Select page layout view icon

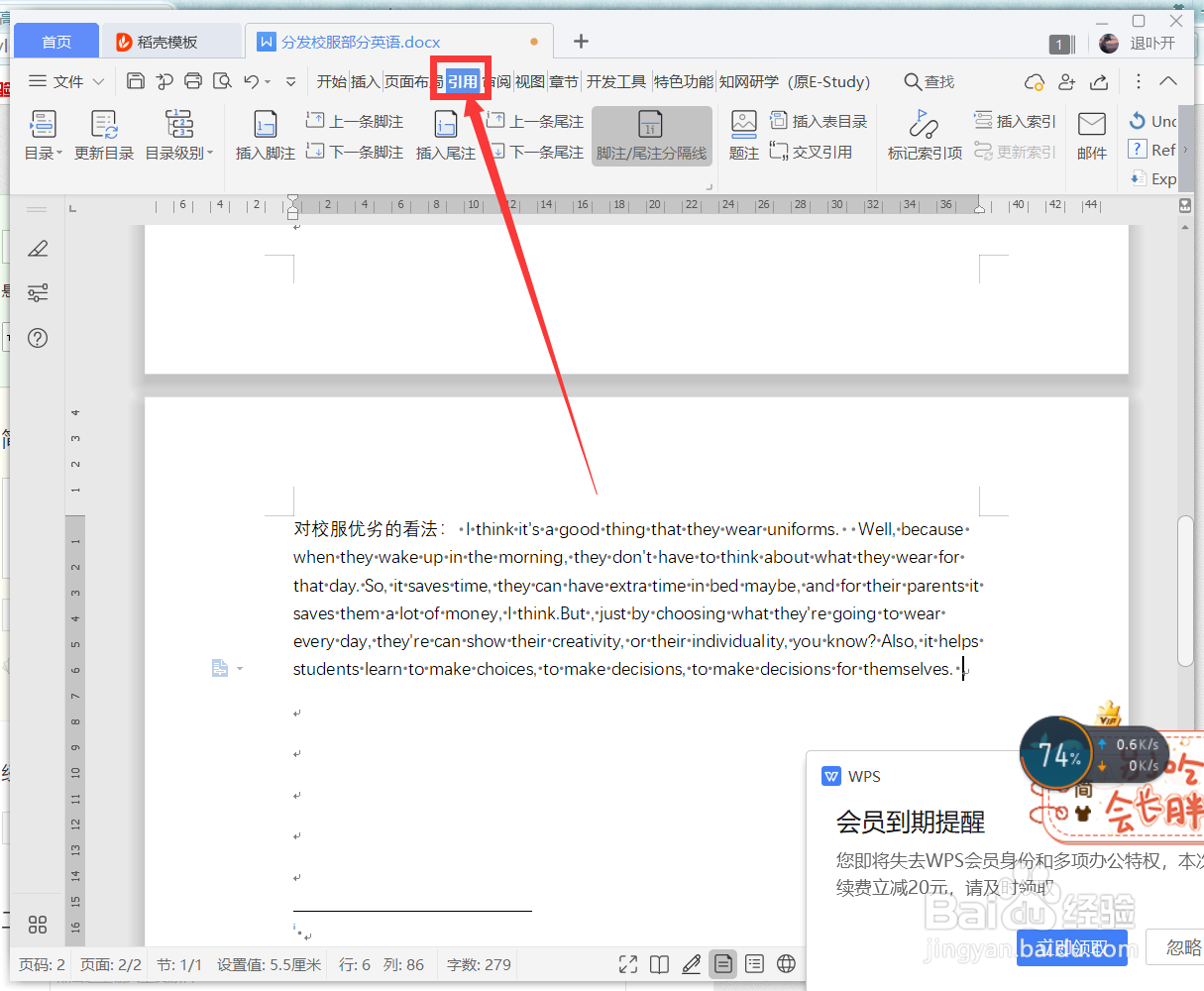(723, 963)
